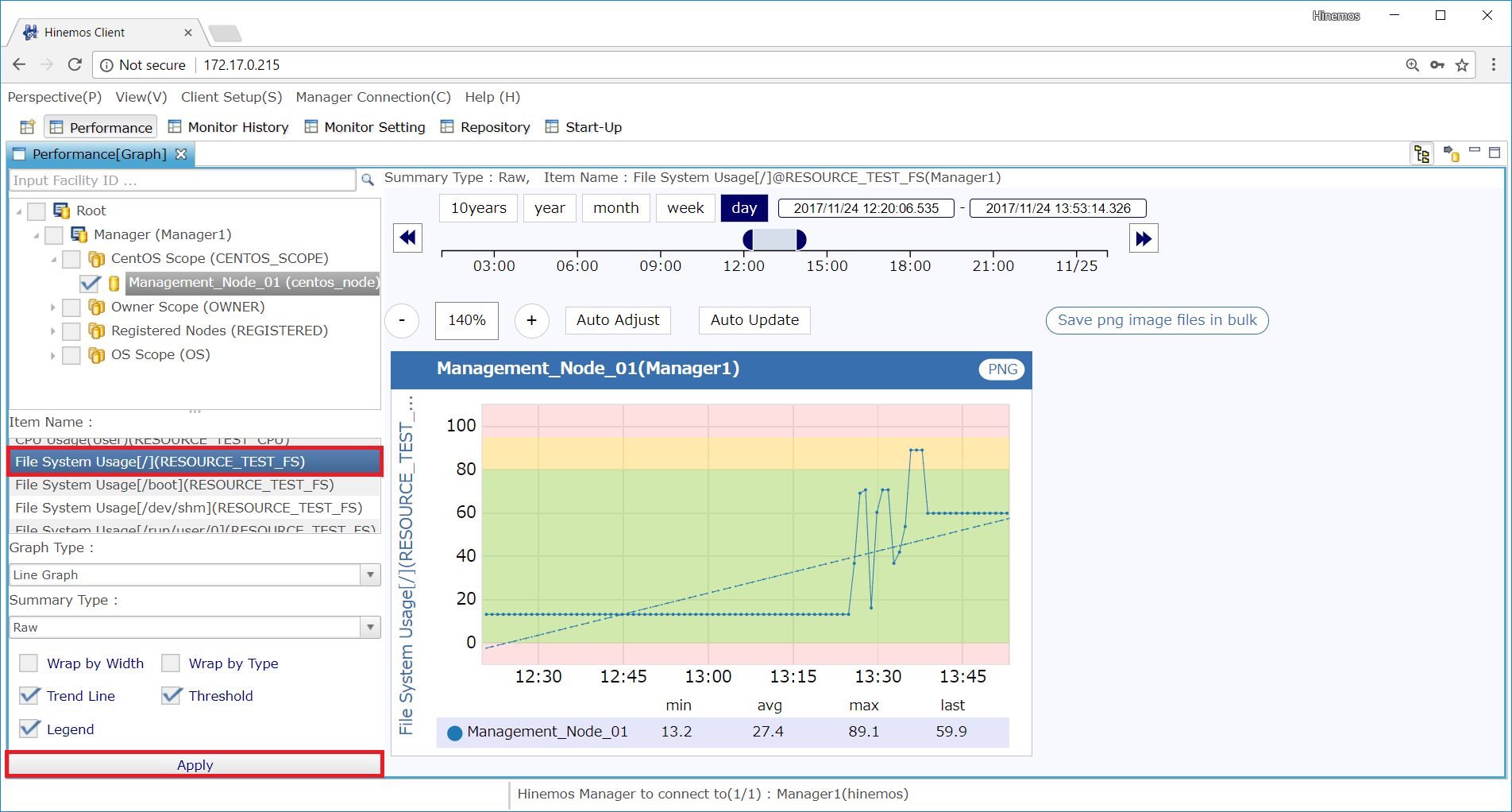Open the Manager Connection(C) menu
This screenshot has height=812, width=1512.
click(x=373, y=97)
